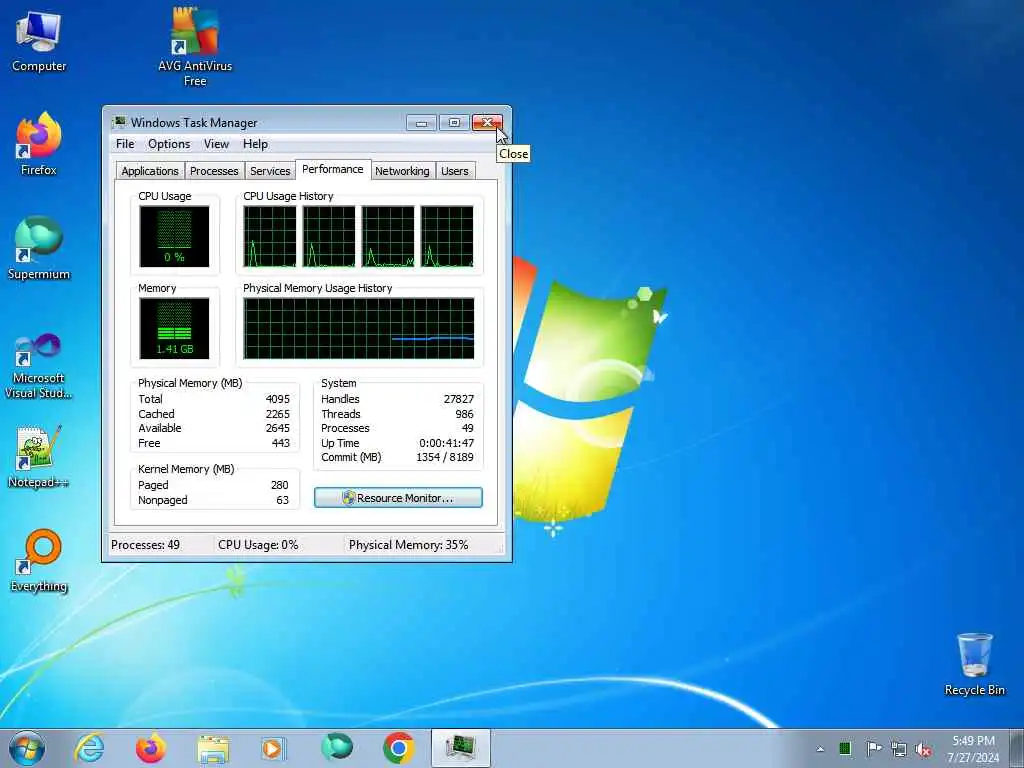Click green Task Manager tray icon

pos(845,749)
